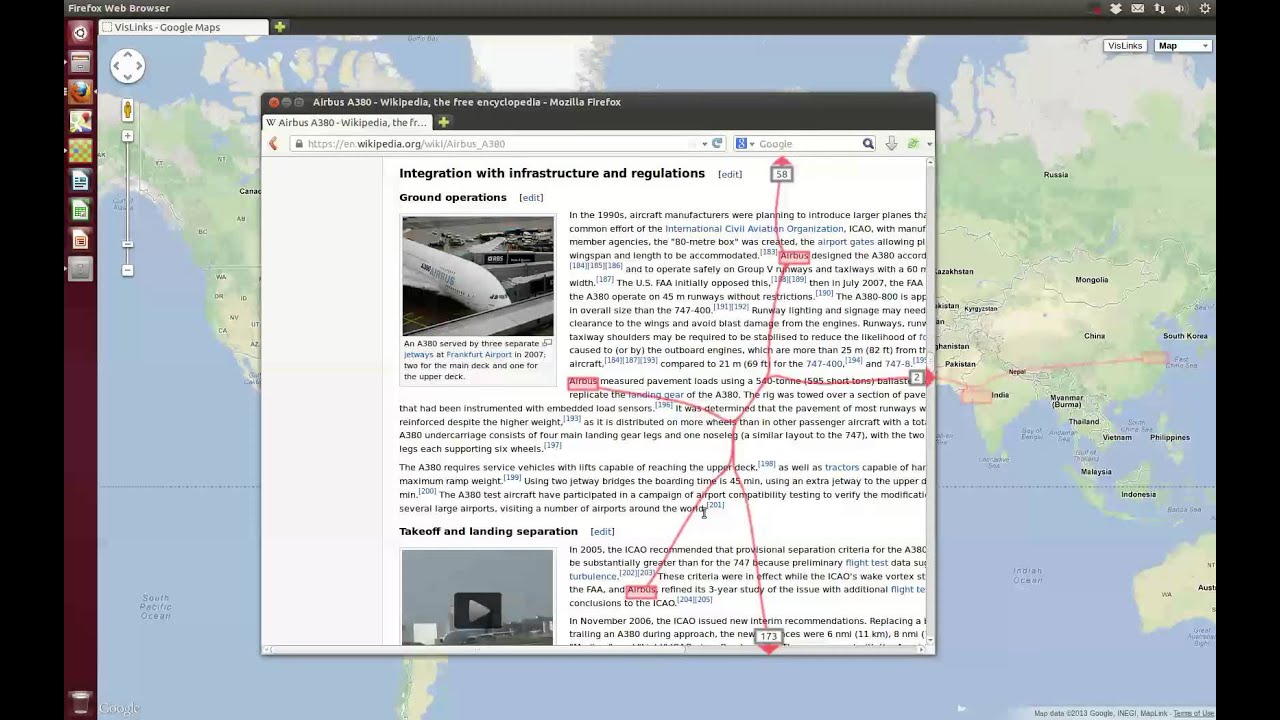
Task: Open reference citation 201
Action: coord(715,505)
